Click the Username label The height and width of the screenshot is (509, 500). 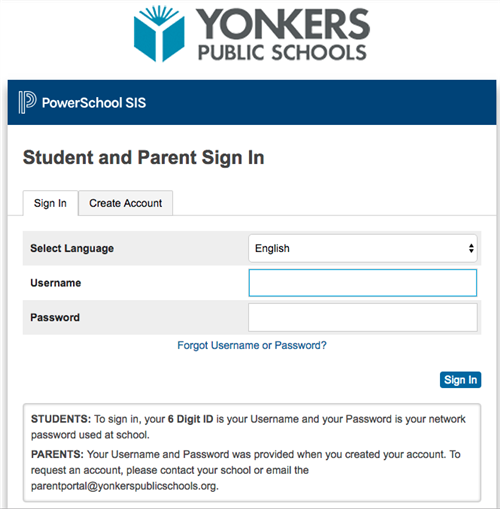(56, 283)
